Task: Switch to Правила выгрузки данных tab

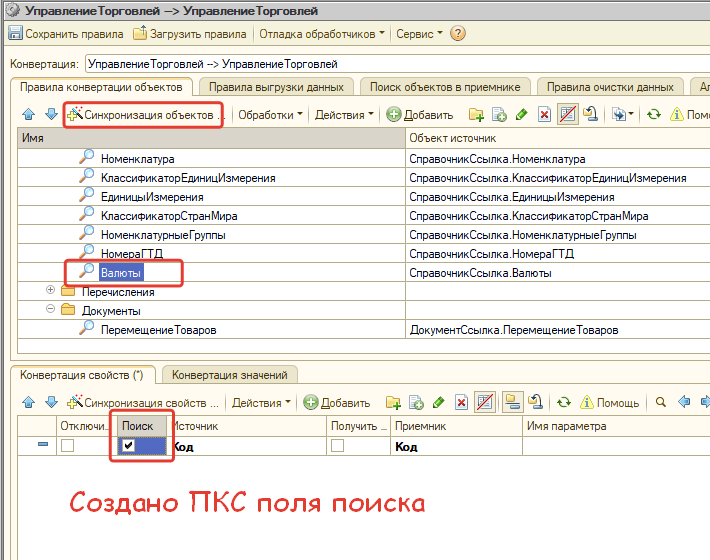Action: (x=276, y=87)
